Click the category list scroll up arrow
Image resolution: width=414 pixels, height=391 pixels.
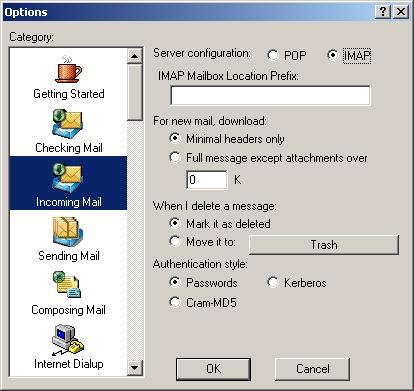click(x=135, y=56)
